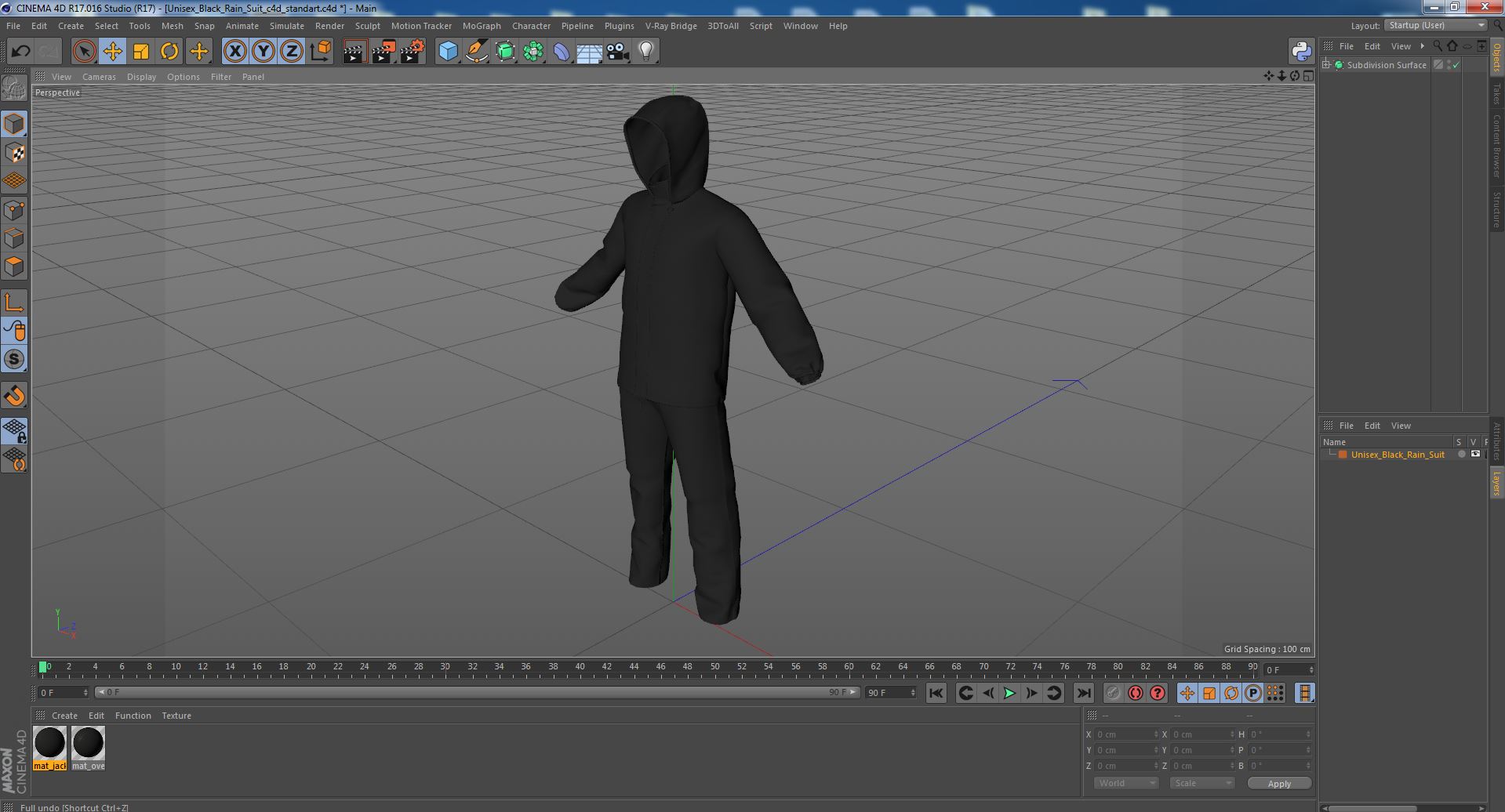1505x812 pixels.
Task: Open the Array modeling objects
Action: click(x=533, y=52)
